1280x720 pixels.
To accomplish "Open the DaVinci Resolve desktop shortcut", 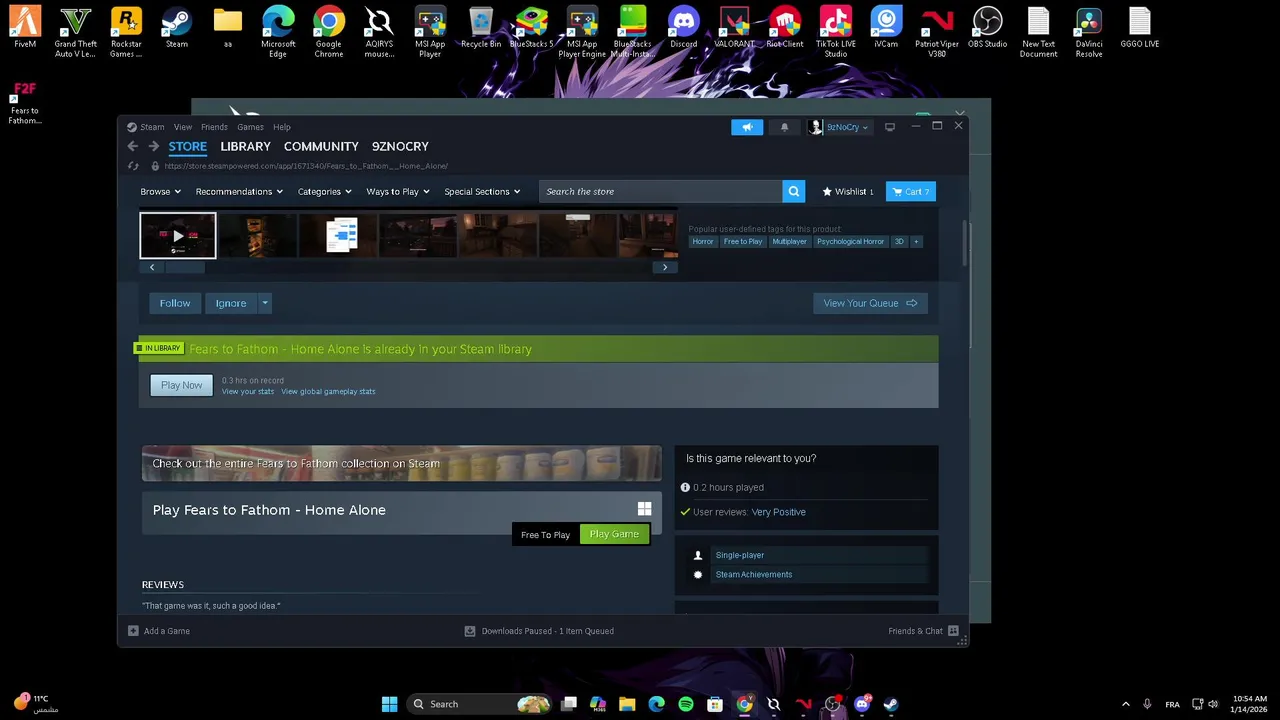I will (1089, 32).
